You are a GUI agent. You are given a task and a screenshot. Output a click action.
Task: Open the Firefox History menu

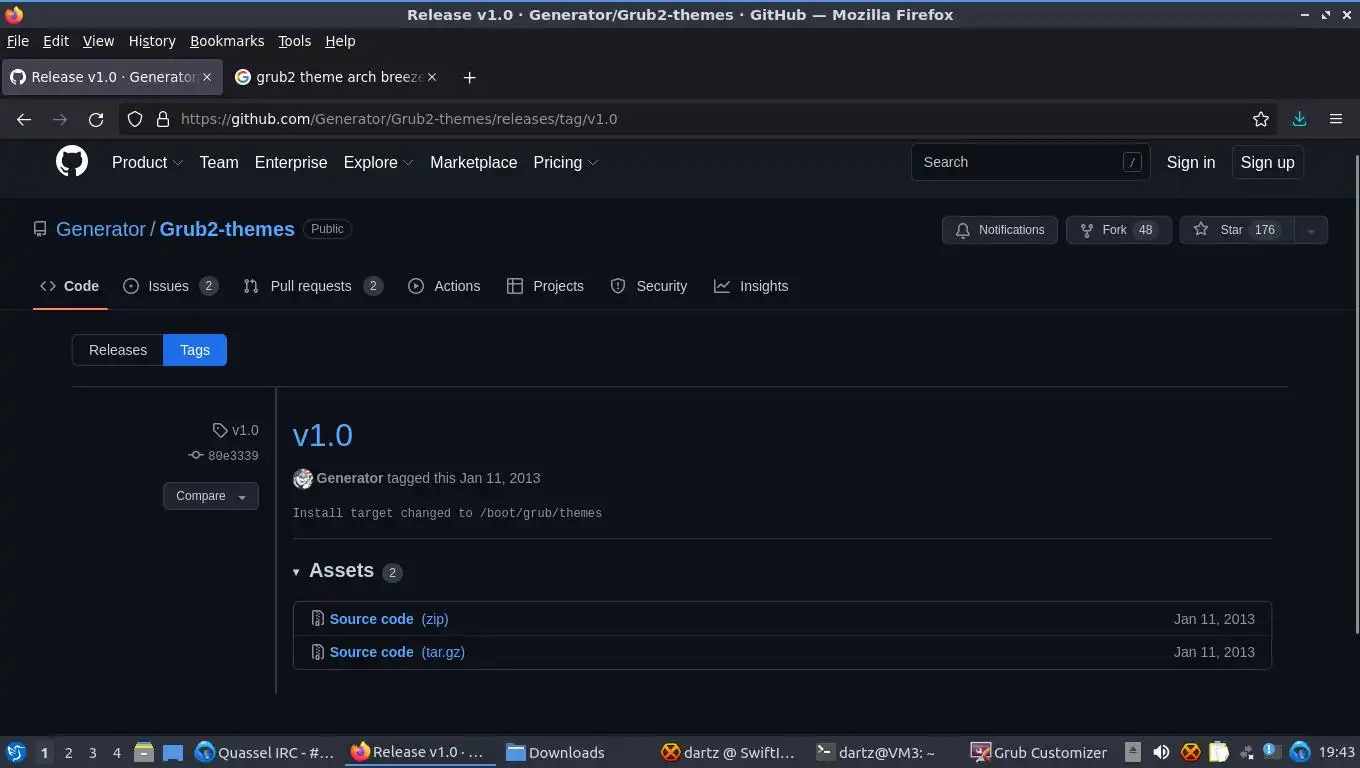[x=152, y=41]
